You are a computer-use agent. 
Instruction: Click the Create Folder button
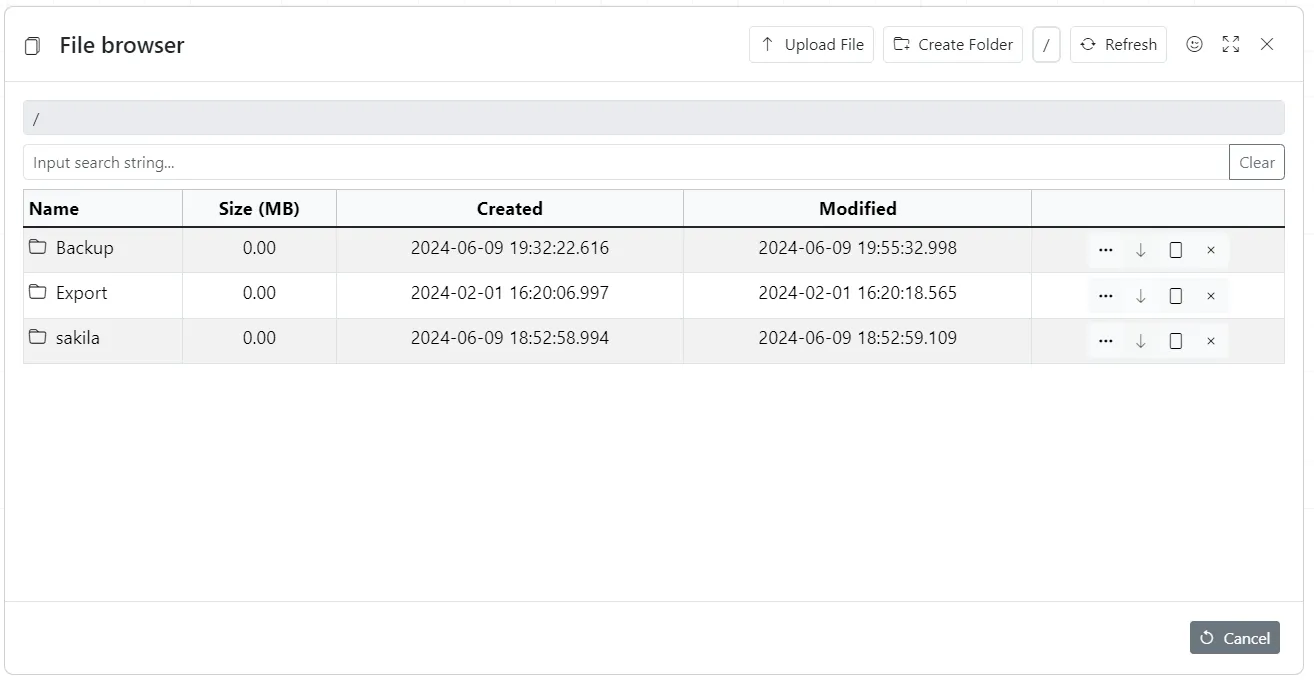coord(952,45)
